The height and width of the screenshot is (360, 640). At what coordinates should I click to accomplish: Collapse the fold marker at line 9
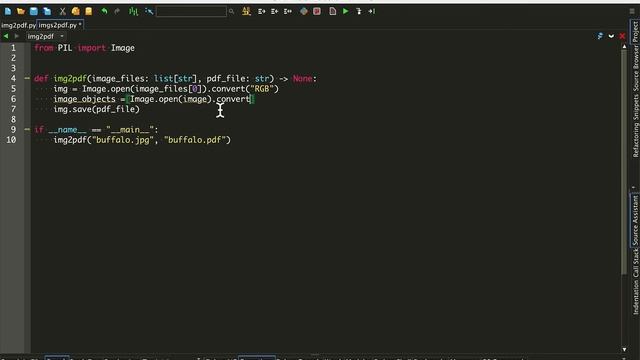point(27,129)
